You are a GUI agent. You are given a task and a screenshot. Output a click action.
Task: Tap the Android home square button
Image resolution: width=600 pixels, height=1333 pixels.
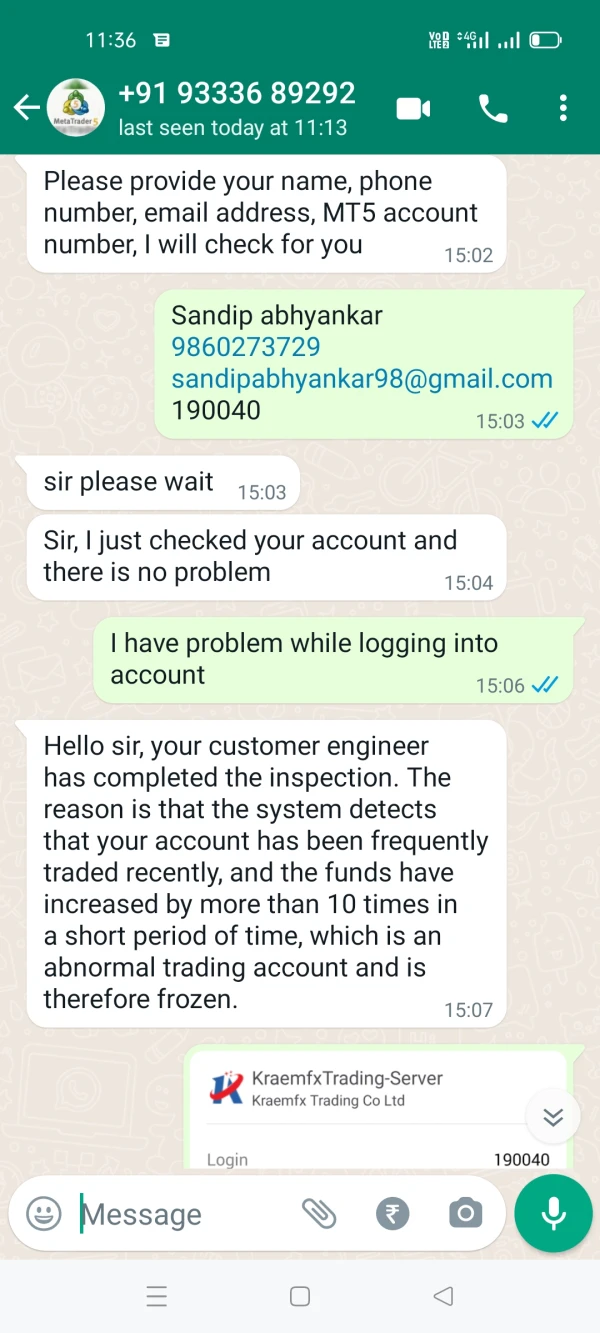pyautogui.click(x=300, y=1297)
